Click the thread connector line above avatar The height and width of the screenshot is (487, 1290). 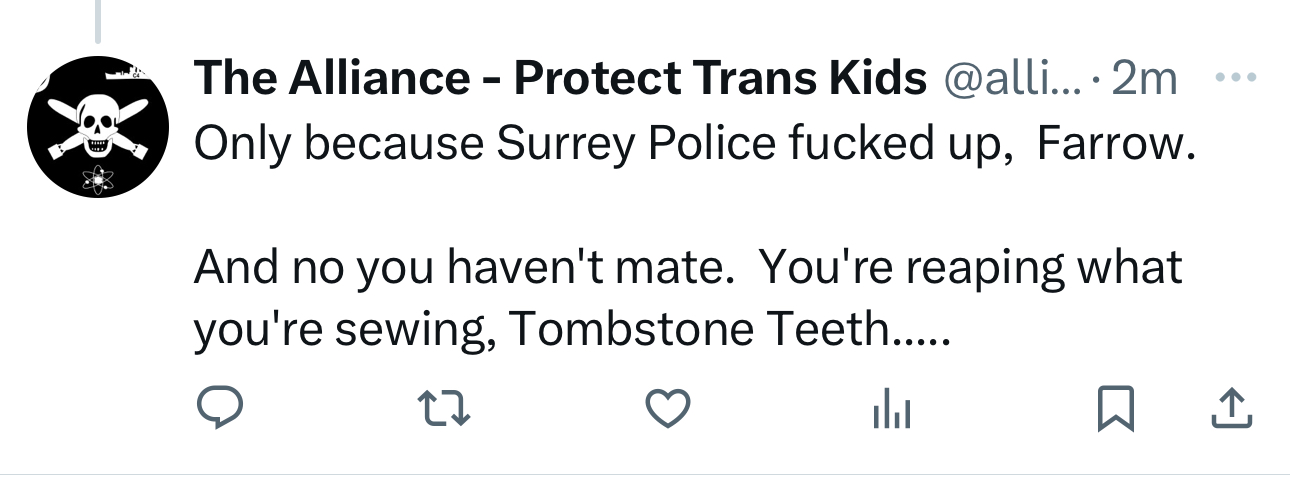click(97, 22)
